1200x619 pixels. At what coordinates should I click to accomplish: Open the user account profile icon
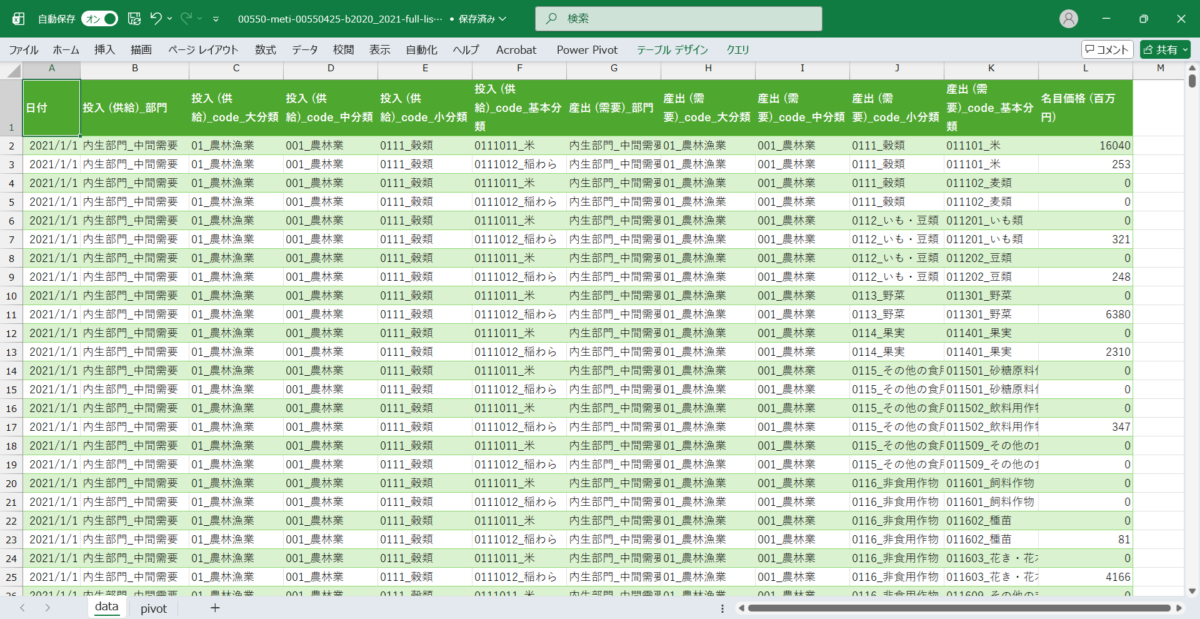click(1069, 19)
